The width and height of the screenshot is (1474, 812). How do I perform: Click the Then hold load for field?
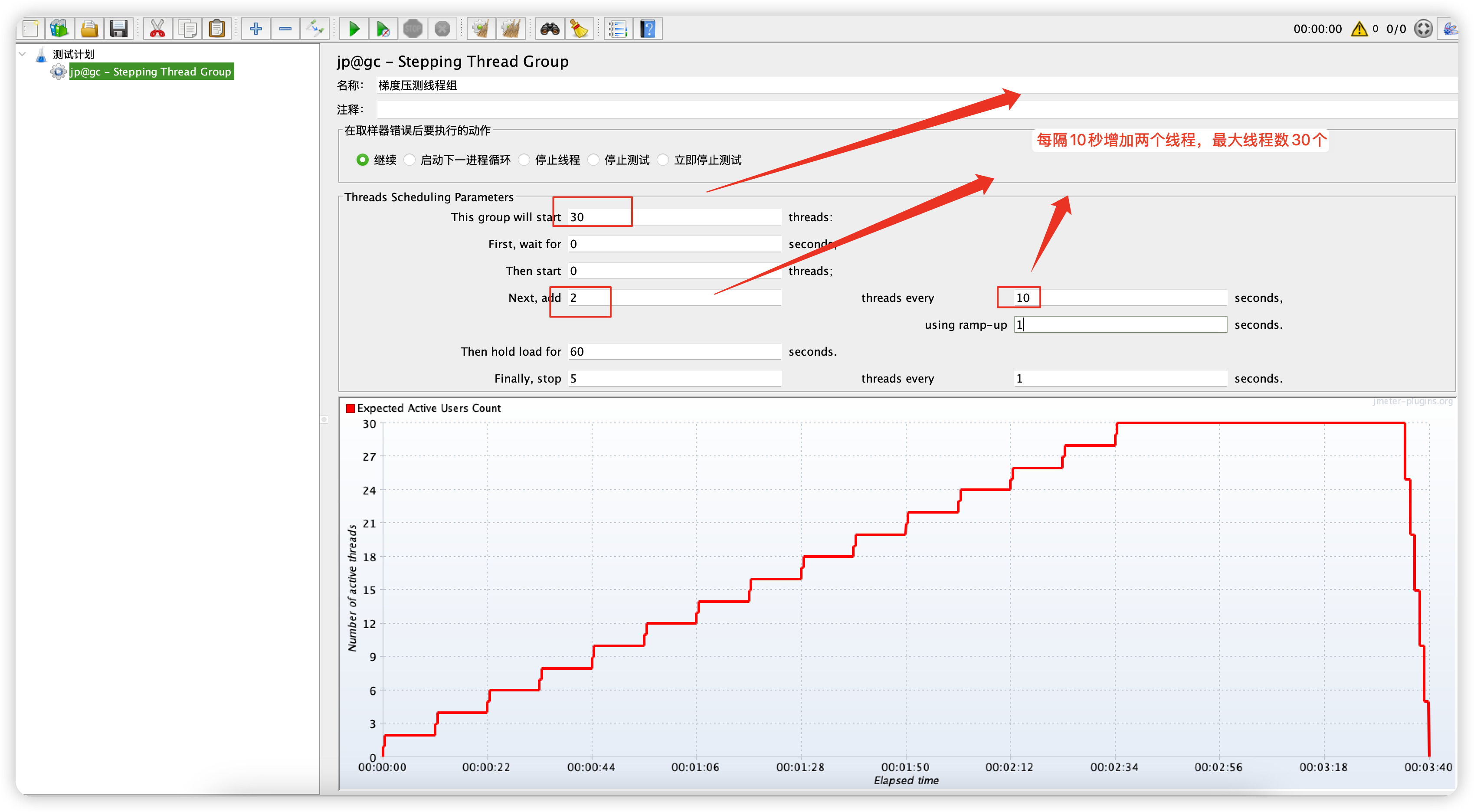674,351
